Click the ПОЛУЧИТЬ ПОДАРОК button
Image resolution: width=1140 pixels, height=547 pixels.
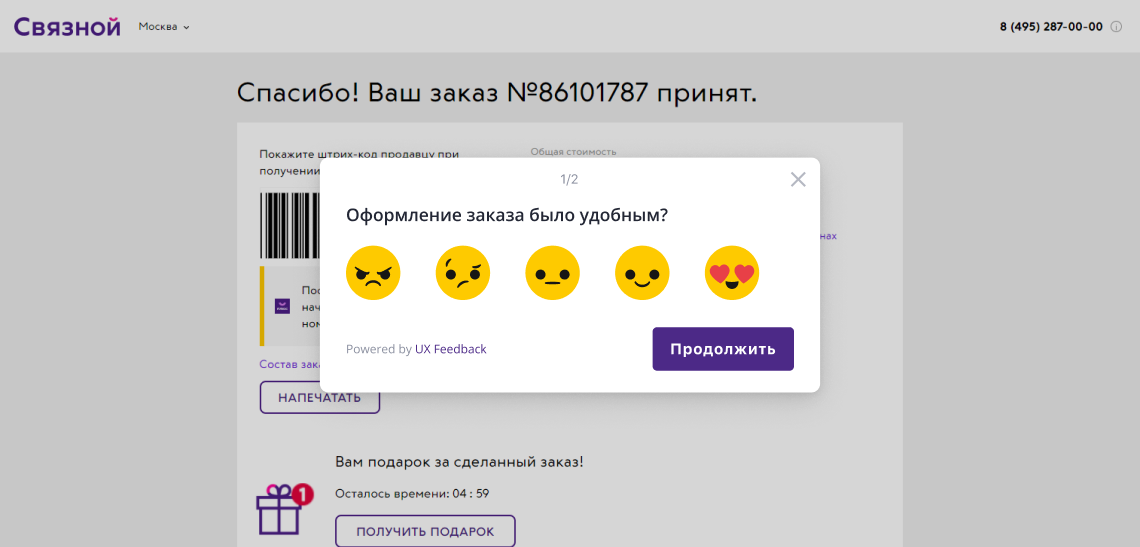[x=425, y=531]
